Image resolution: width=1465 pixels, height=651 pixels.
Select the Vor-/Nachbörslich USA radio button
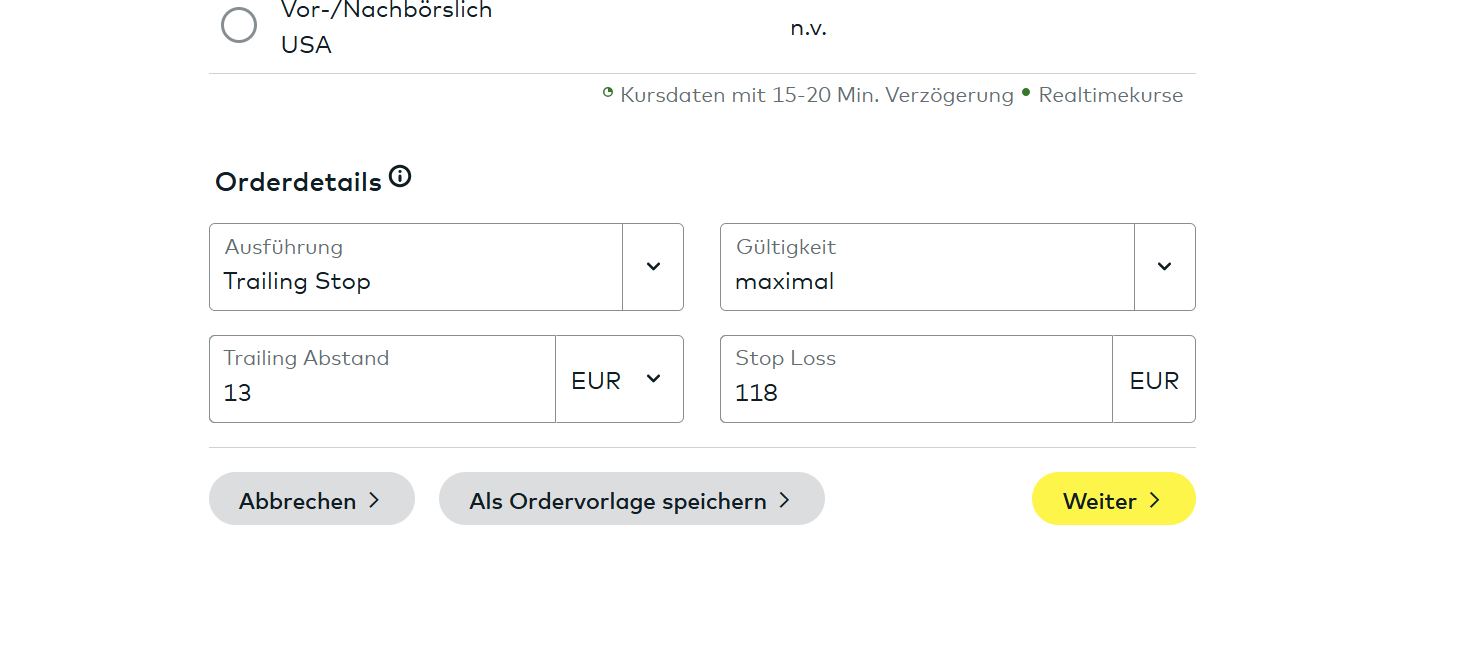tap(239, 26)
